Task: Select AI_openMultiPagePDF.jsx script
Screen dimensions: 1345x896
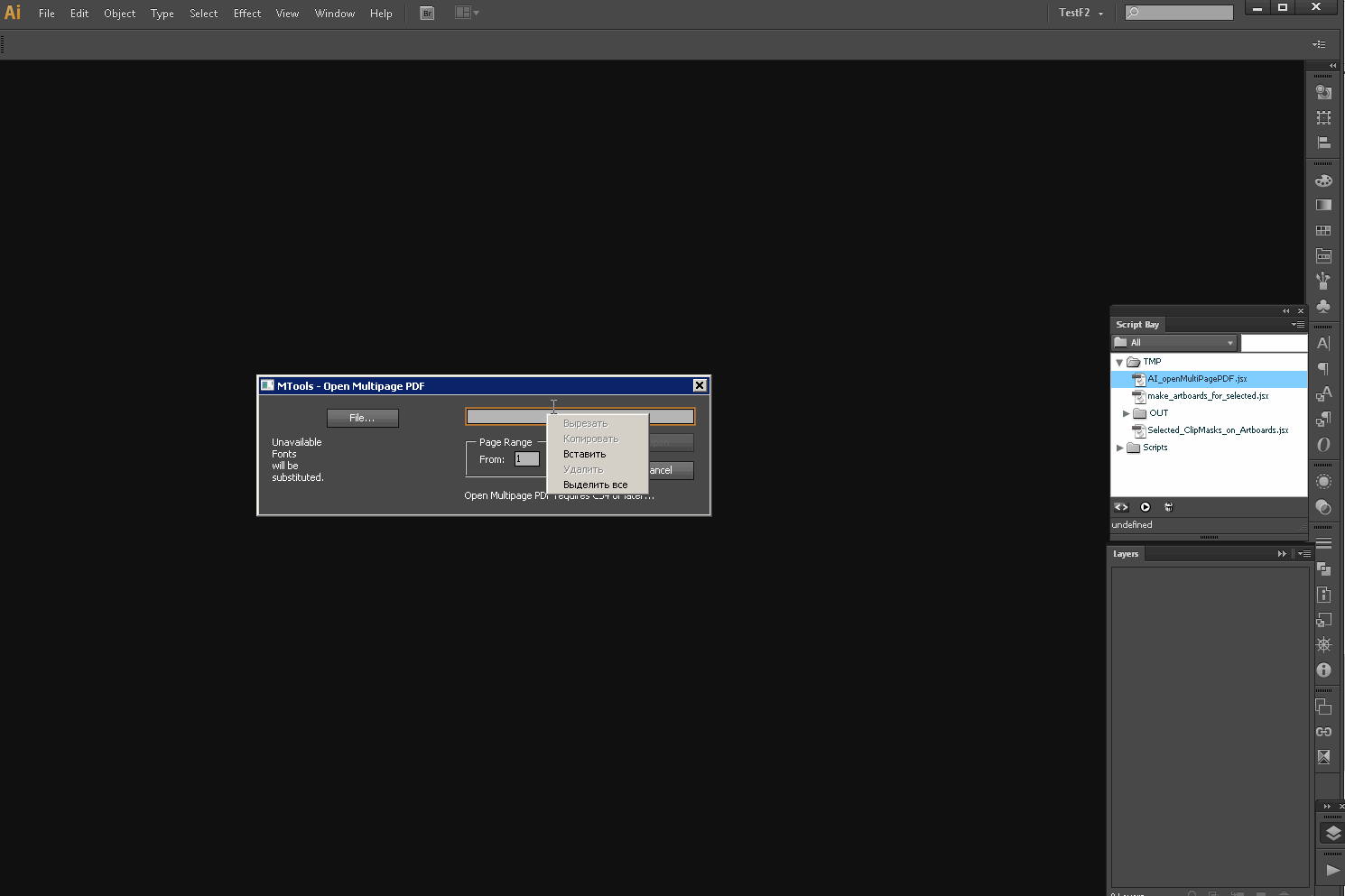Action: [1209, 379]
